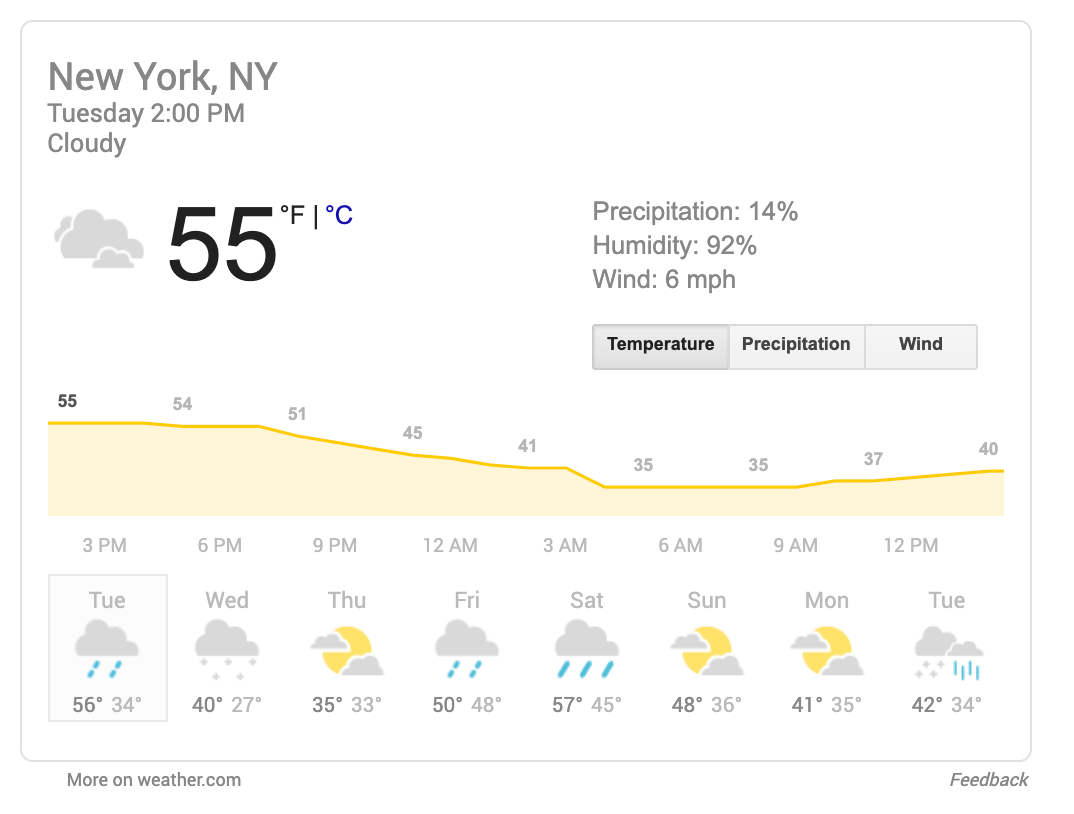
Task: Switch to the Precipitation tab
Action: (797, 347)
